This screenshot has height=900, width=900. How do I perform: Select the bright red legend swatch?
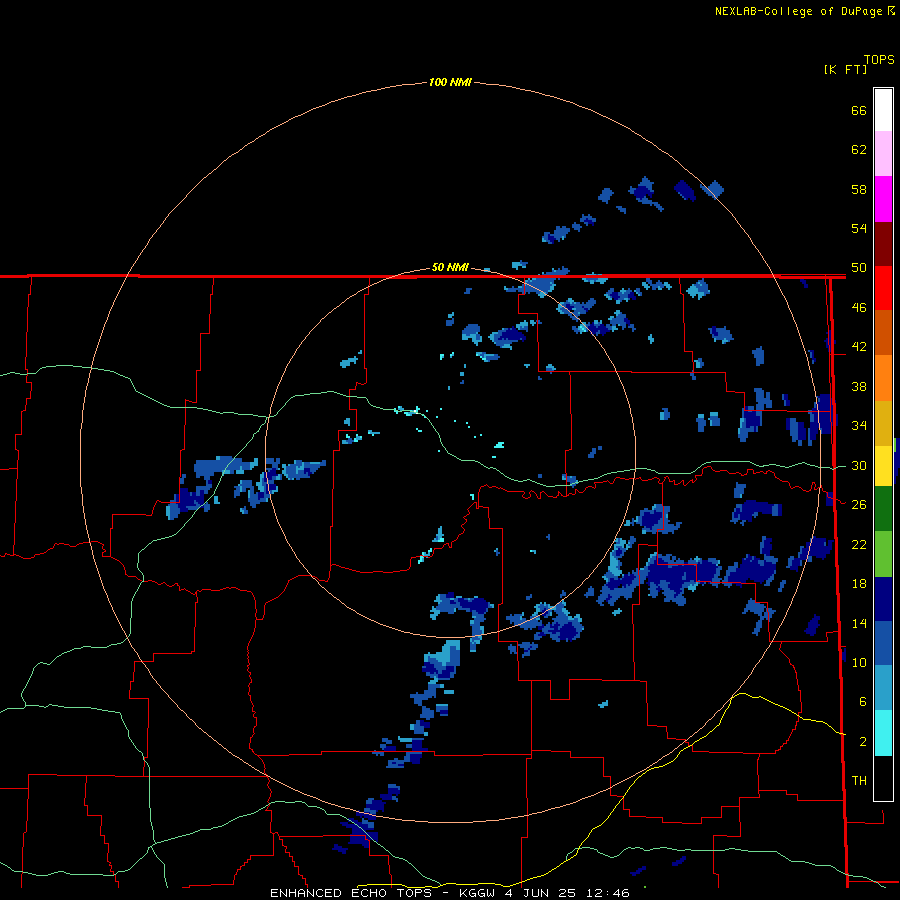[883, 289]
